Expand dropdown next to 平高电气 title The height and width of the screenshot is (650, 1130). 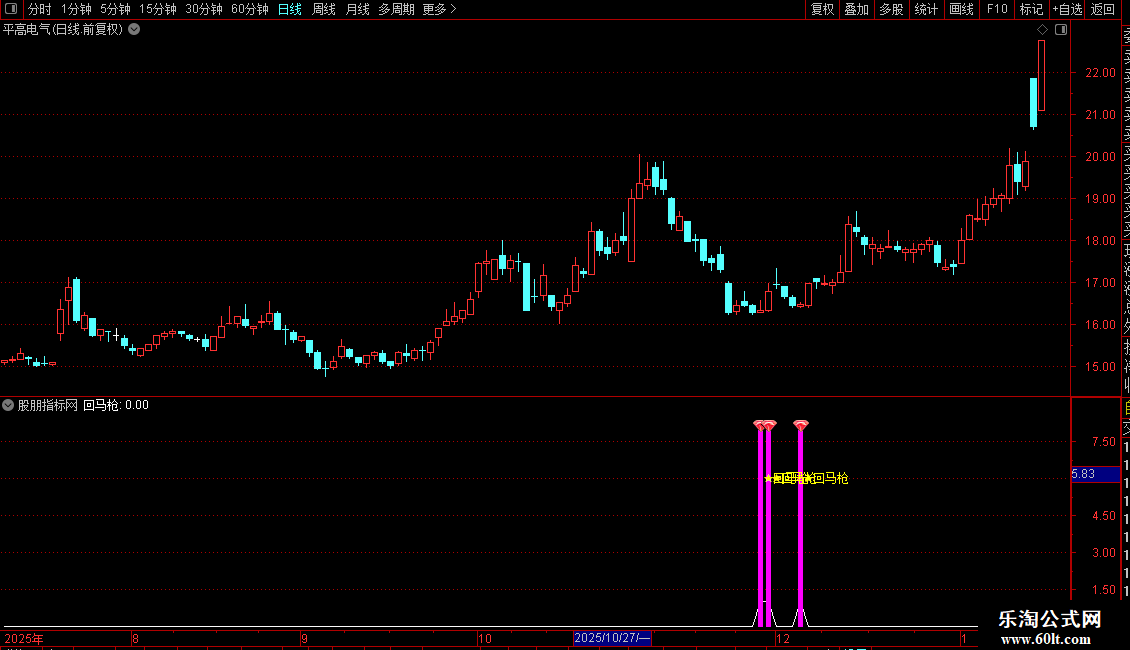[x=134, y=30]
